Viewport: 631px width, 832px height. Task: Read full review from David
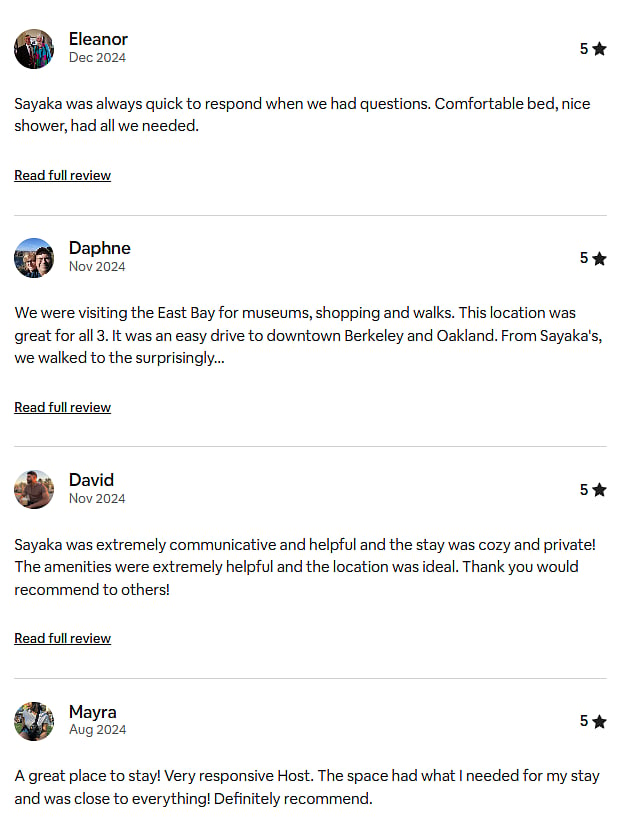(63, 638)
